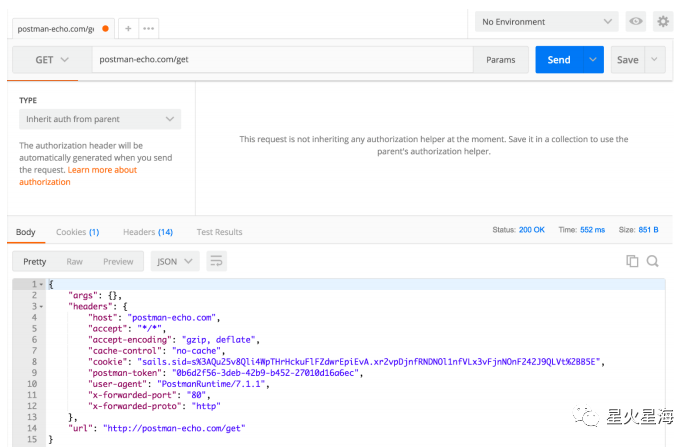Select the Raw view mode
This screenshot has width=696, height=447.
(x=75, y=261)
